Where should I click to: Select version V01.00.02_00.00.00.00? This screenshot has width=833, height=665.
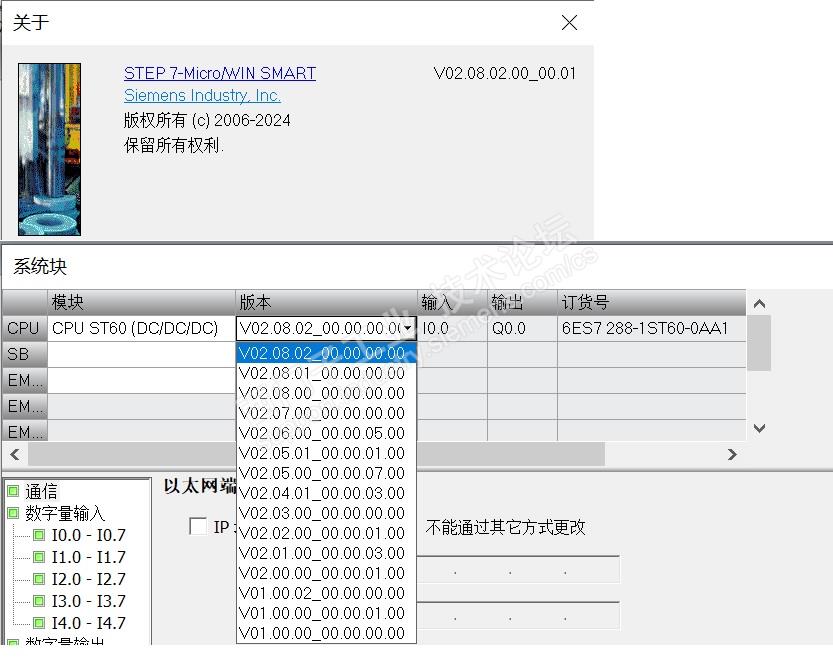click(x=326, y=593)
